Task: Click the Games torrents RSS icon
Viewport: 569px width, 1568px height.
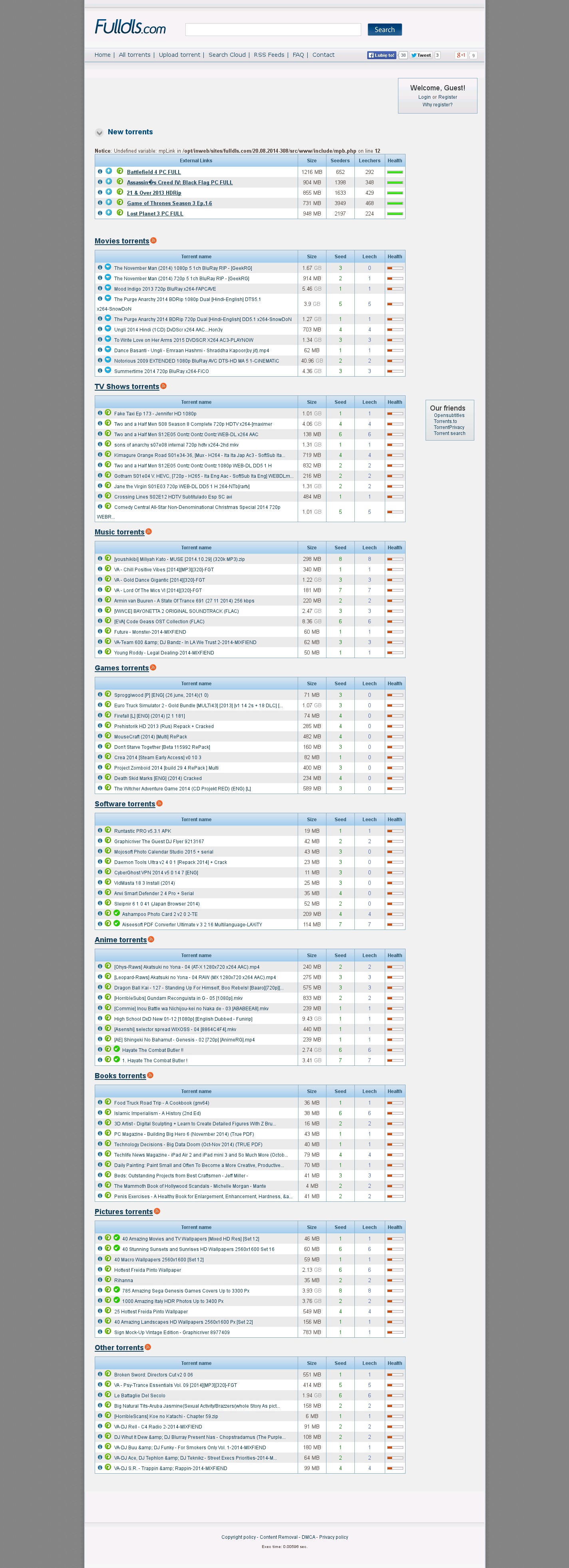Action: [x=153, y=667]
